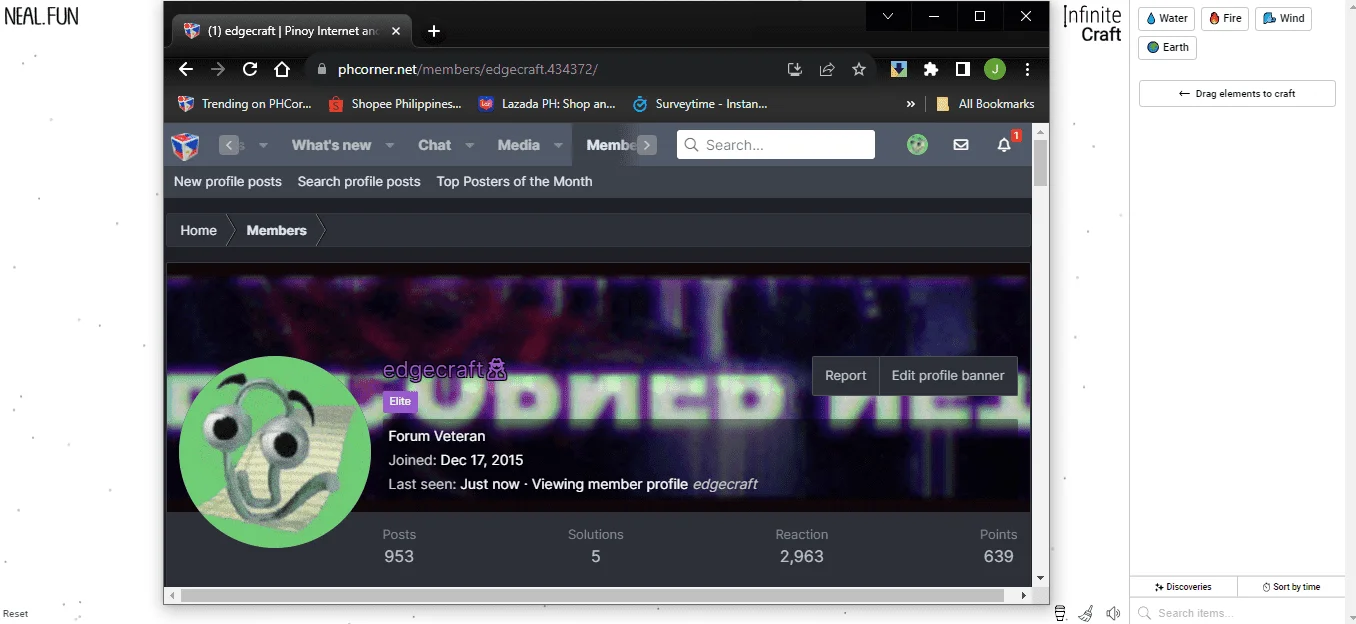Open forum account avatar menu
Viewport: 1356px width, 624px height.
(917, 145)
